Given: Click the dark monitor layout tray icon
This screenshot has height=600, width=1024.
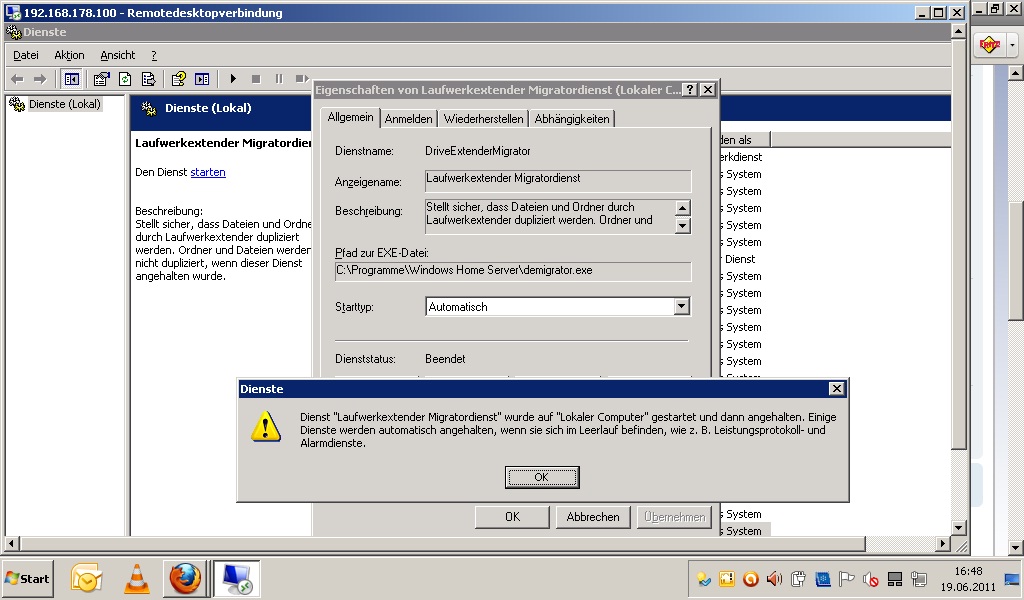Looking at the screenshot, I should click(895, 578).
